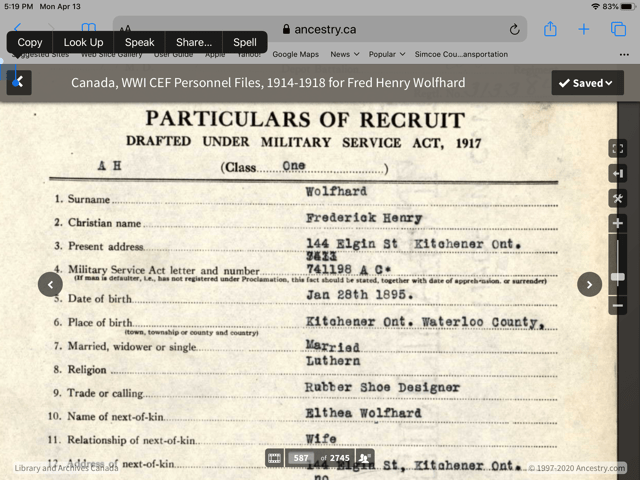
Task: Open the image tools wrench icon
Action: [617, 199]
